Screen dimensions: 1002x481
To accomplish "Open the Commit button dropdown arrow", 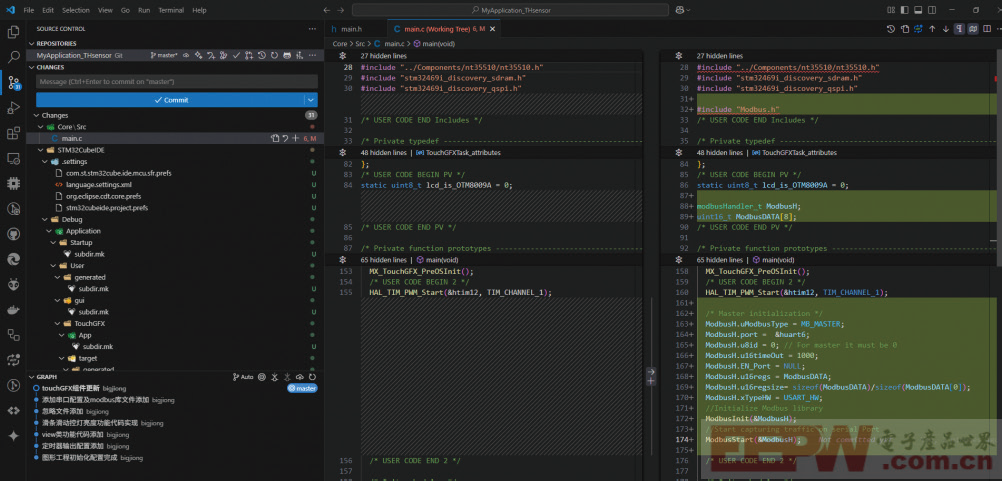I will click(x=311, y=100).
